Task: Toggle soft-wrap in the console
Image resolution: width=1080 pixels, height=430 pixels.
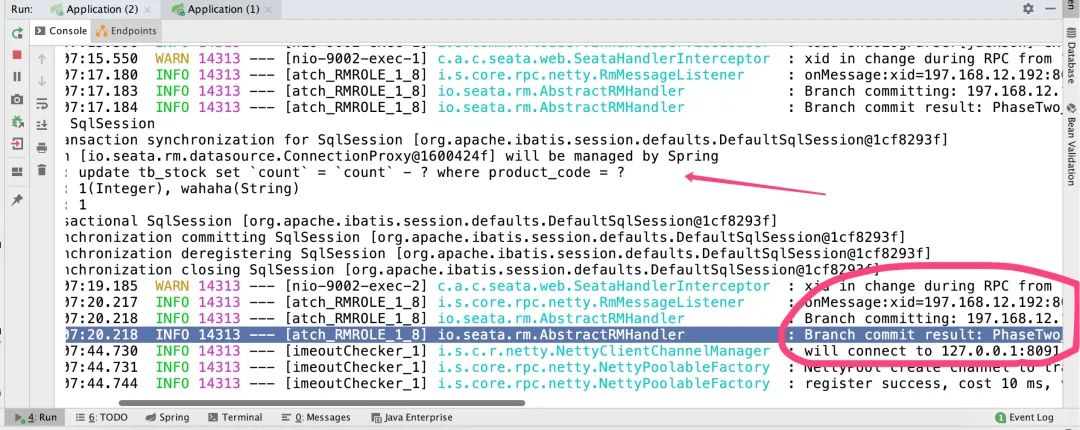Action: (41, 103)
